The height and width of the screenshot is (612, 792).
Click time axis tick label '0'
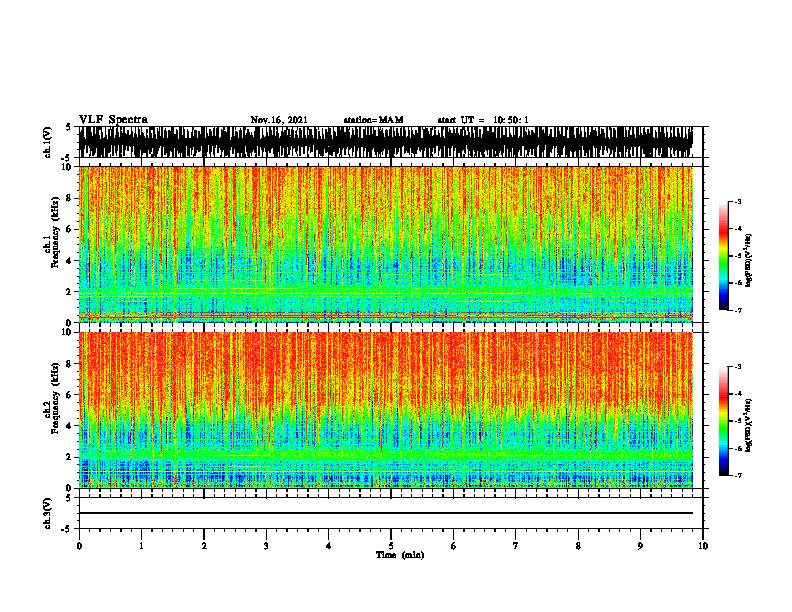tap(79, 546)
